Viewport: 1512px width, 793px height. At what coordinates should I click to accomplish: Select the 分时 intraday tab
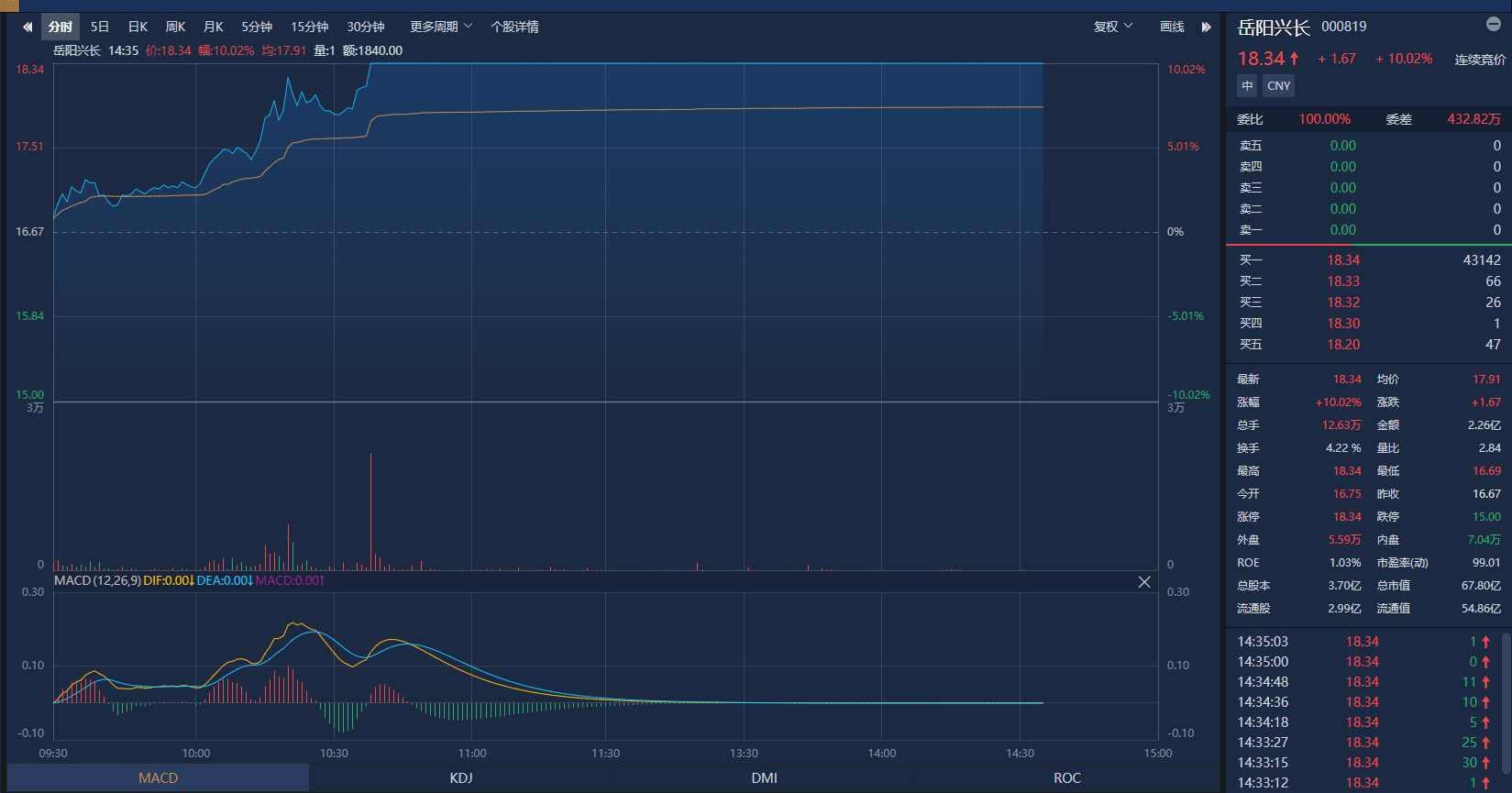[61, 28]
